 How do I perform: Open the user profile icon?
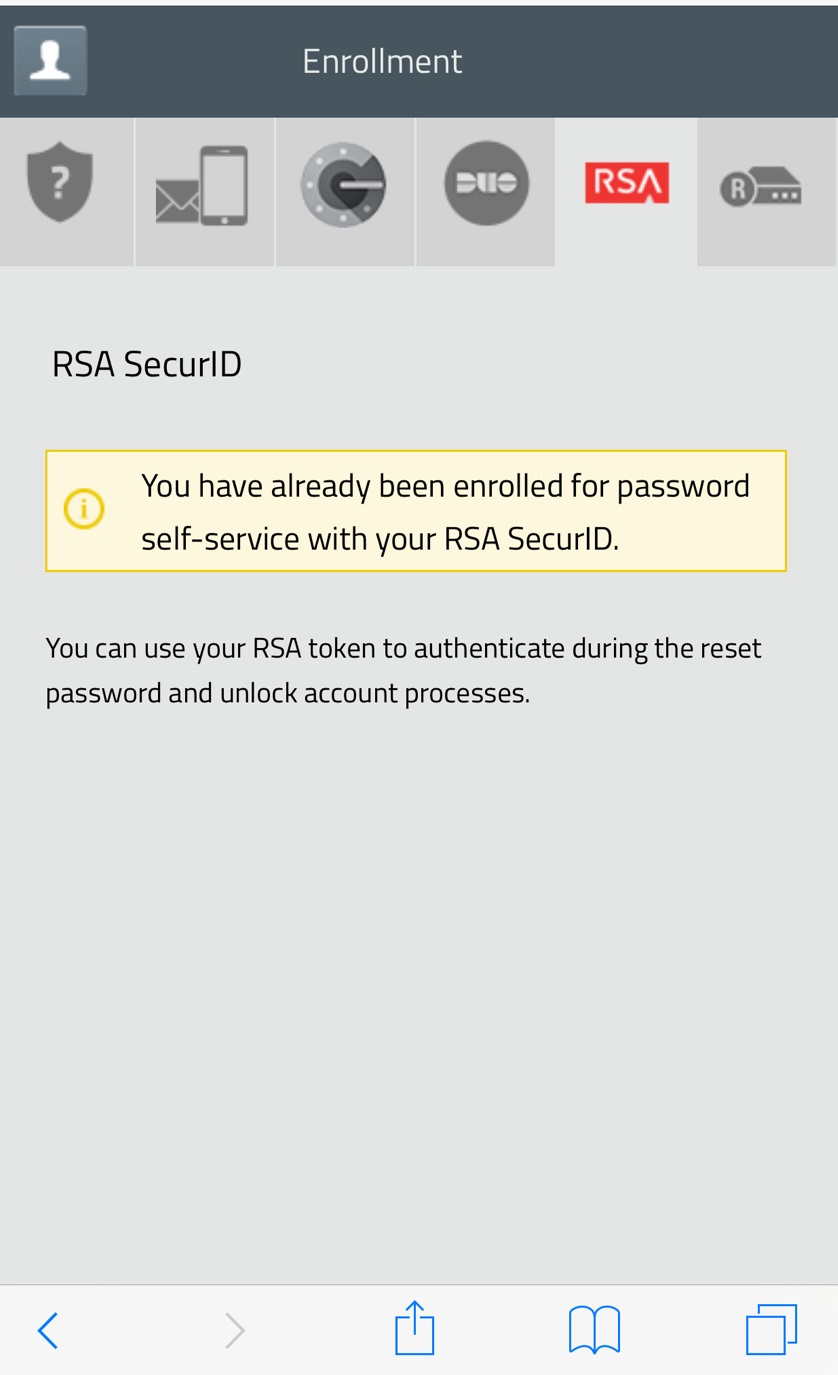pos(50,61)
